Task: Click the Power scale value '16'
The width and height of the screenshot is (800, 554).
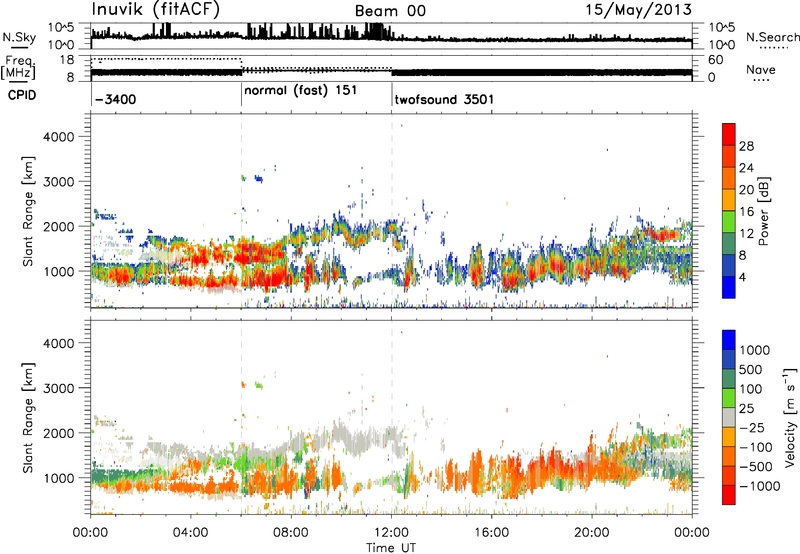Action: point(746,212)
